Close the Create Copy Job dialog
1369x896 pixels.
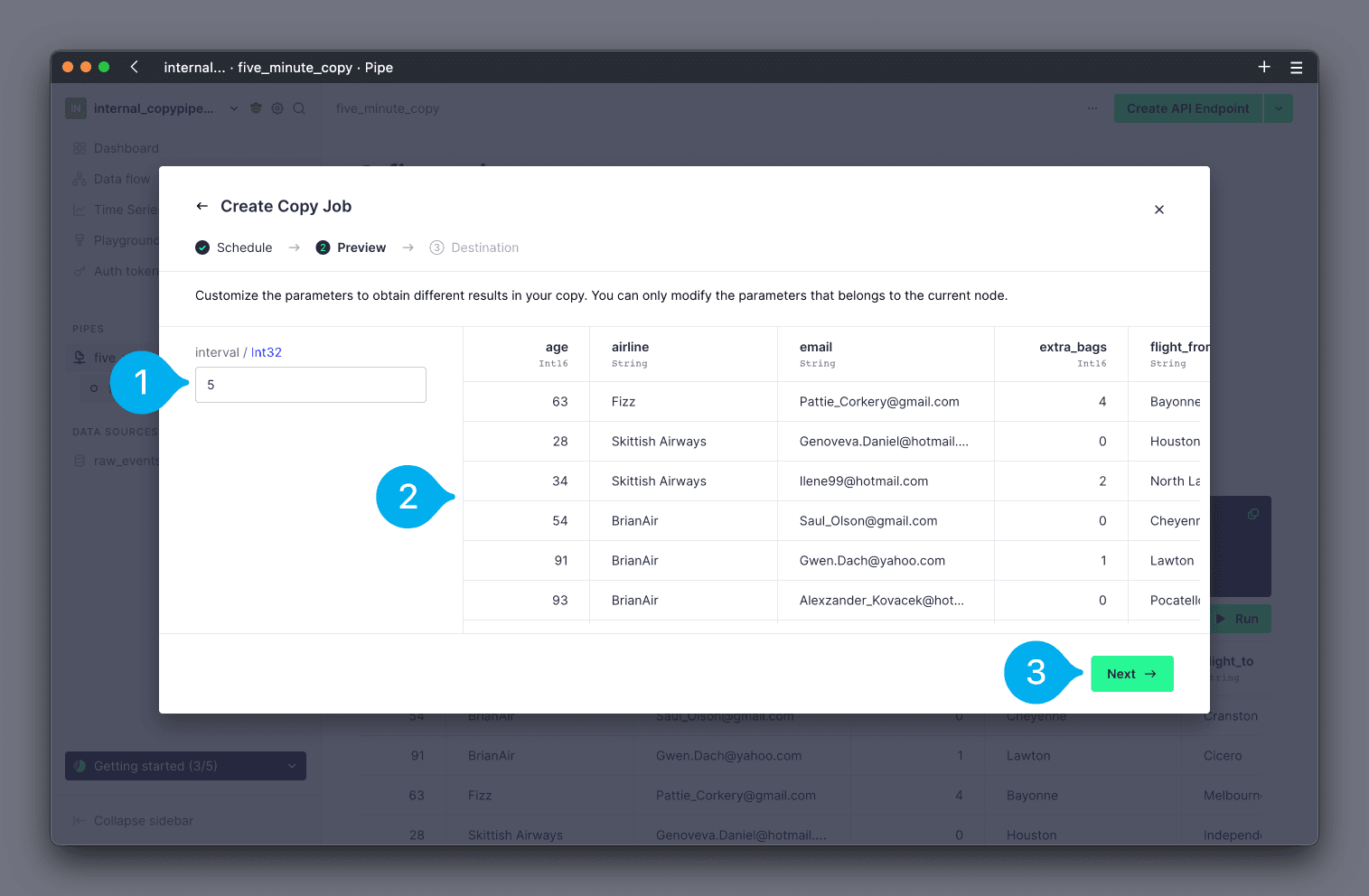point(1158,210)
